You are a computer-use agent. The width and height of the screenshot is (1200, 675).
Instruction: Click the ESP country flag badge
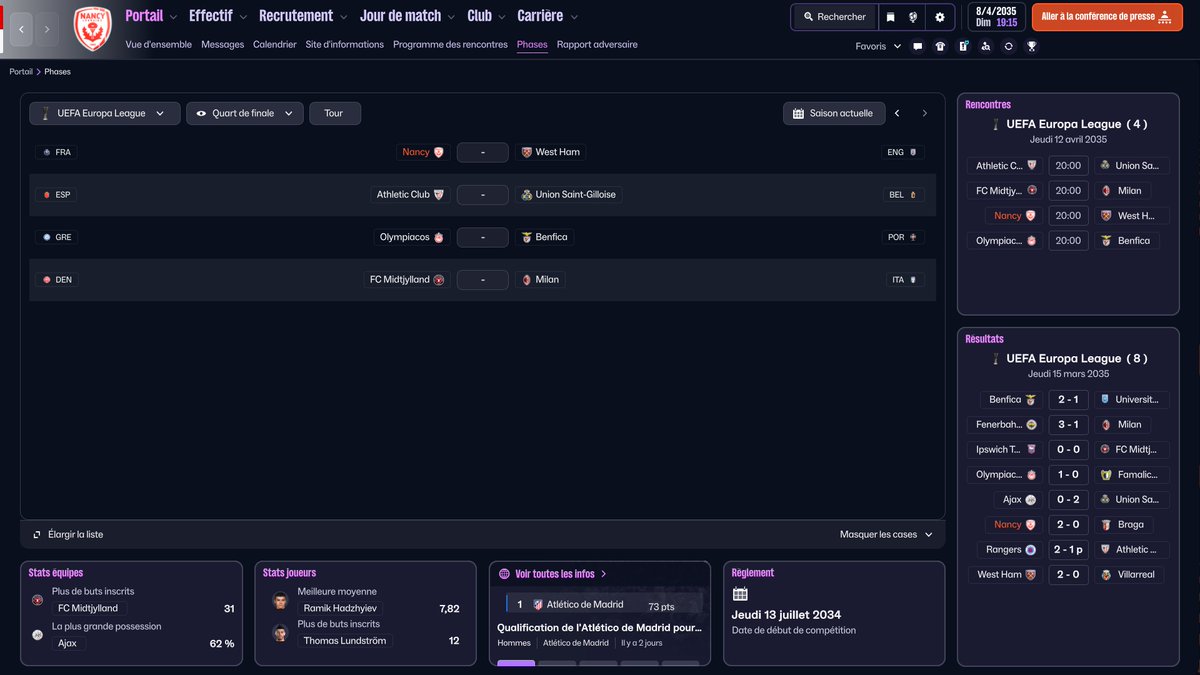coord(56,195)
